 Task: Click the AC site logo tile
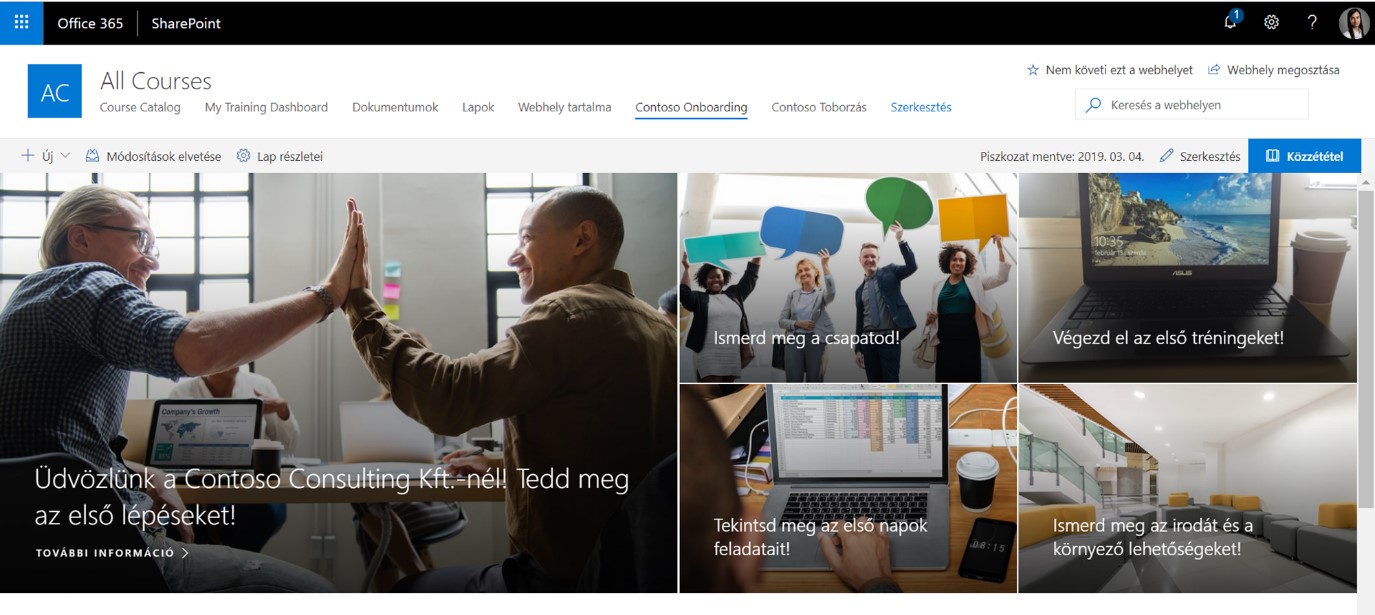(55, 92)
